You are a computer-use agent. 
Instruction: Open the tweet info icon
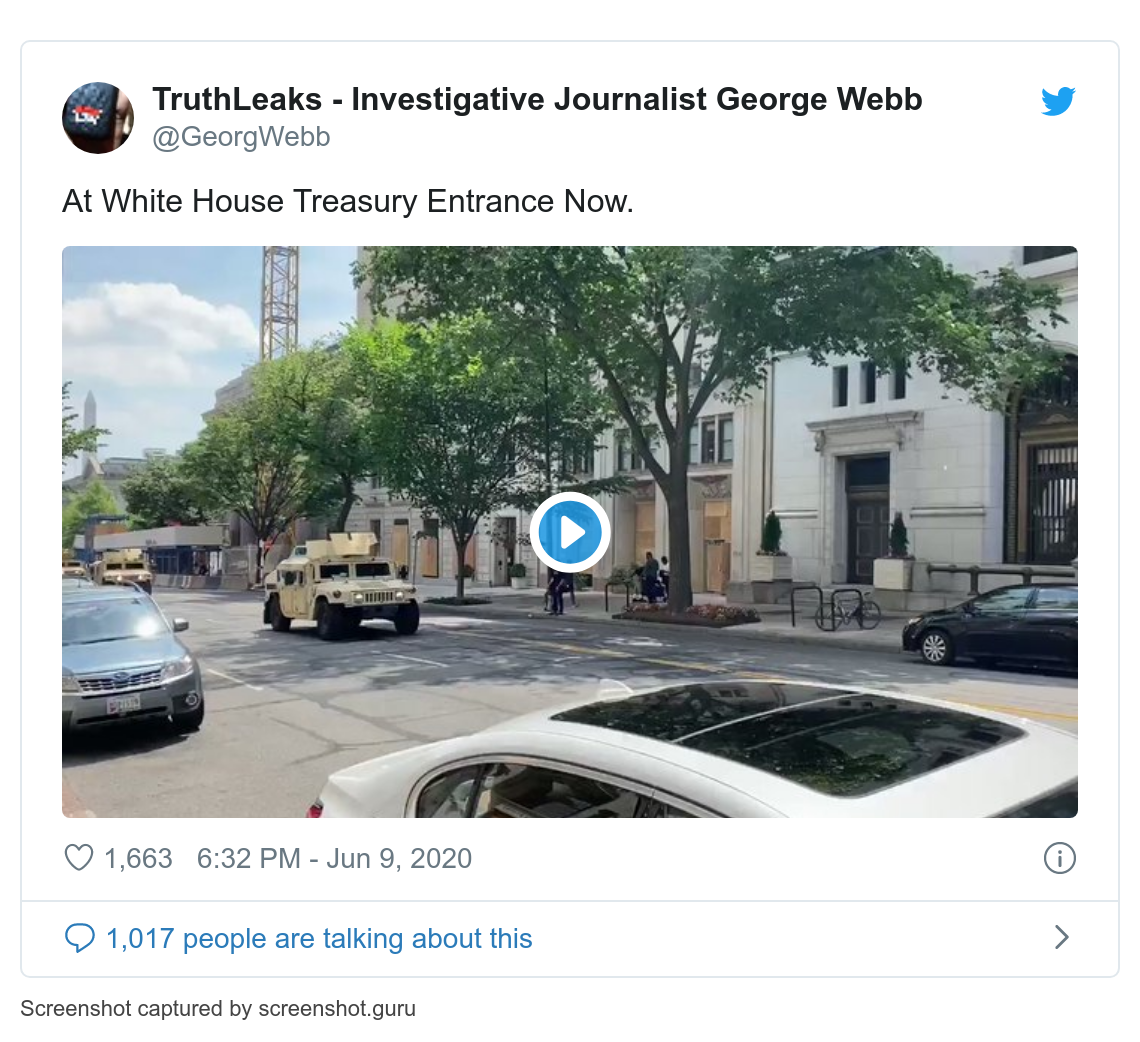pos(1059,858)
